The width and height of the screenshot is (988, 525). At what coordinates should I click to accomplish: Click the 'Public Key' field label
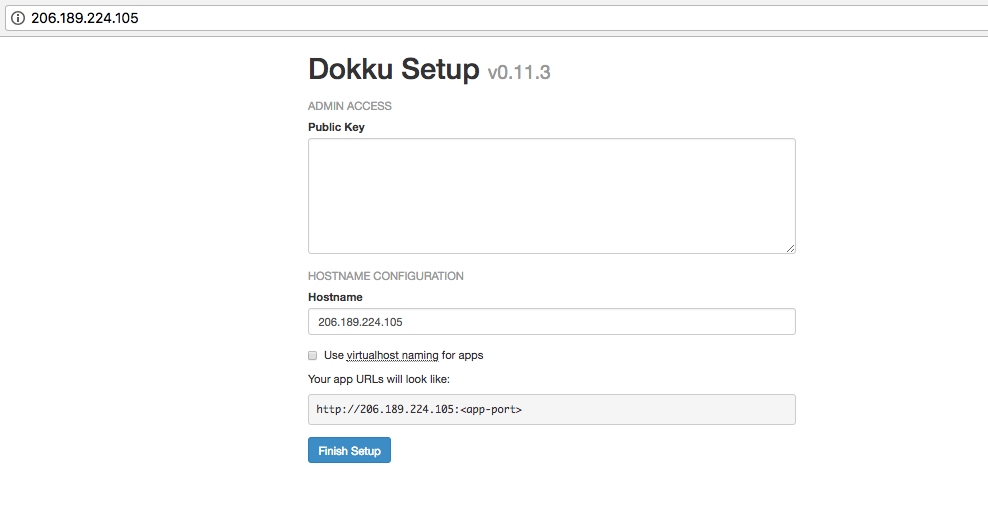(x=336, y=127)
